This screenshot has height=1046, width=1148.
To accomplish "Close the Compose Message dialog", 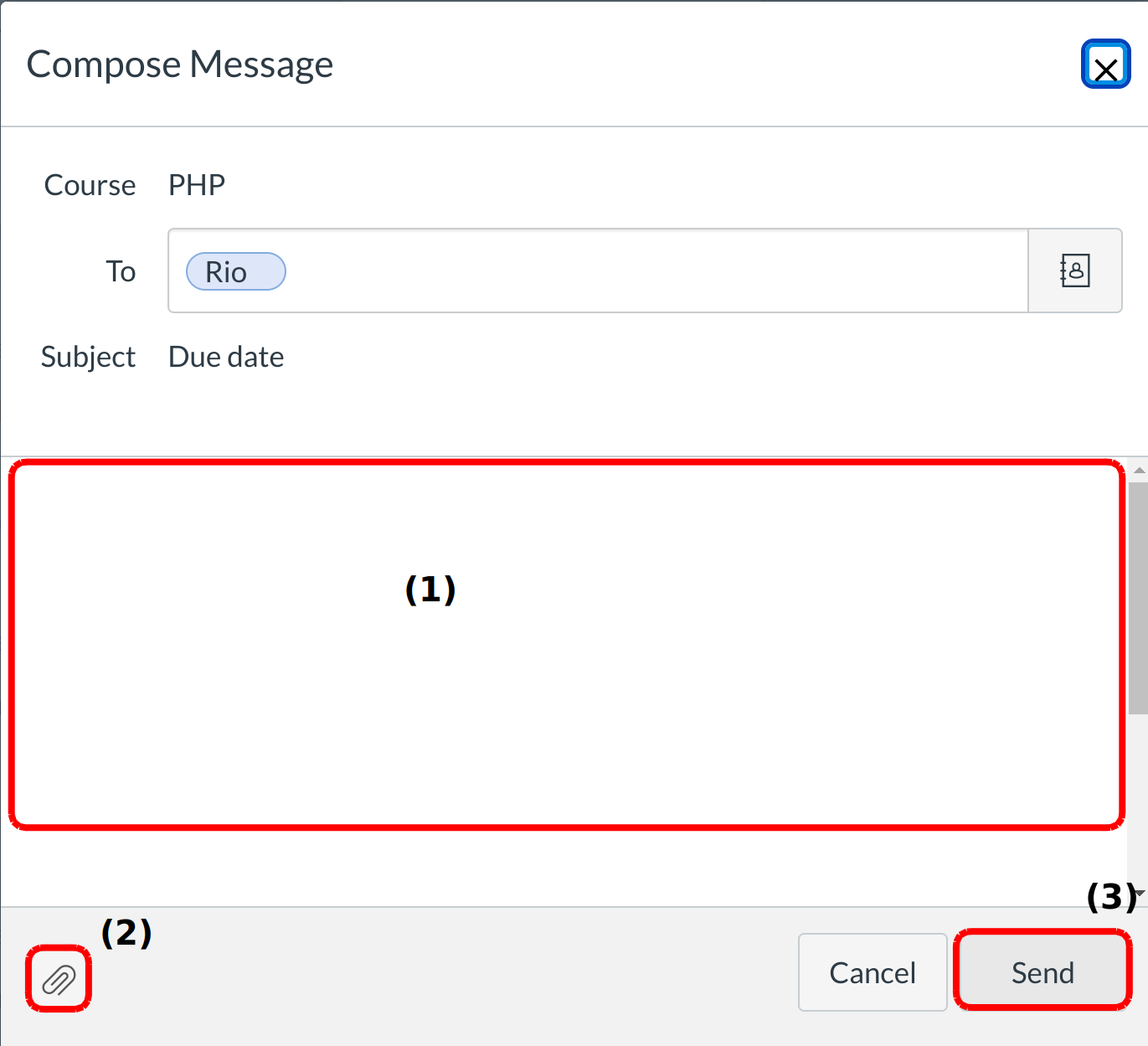I will (1105, 64).
